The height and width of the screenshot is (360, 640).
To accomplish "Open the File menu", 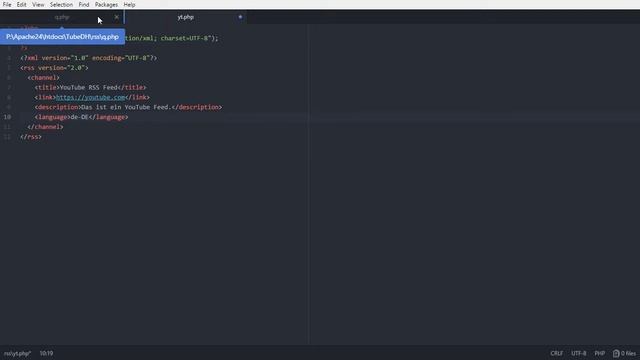I will 7,4.
